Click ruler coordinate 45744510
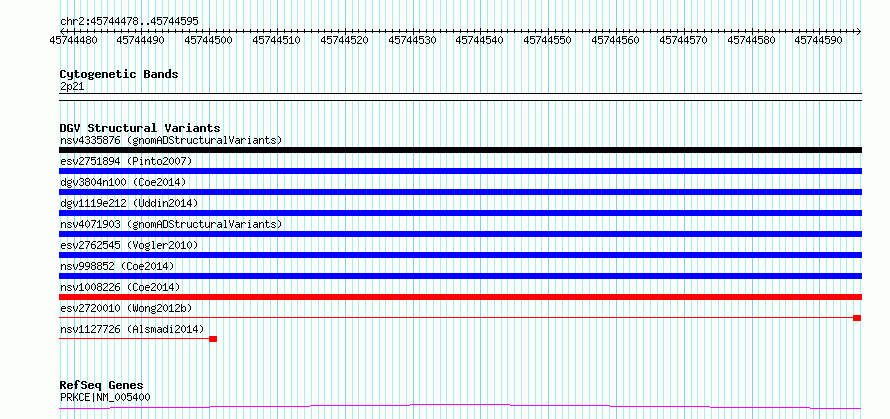890x419 pixels. pyautogui.click(x=276, y=40)
